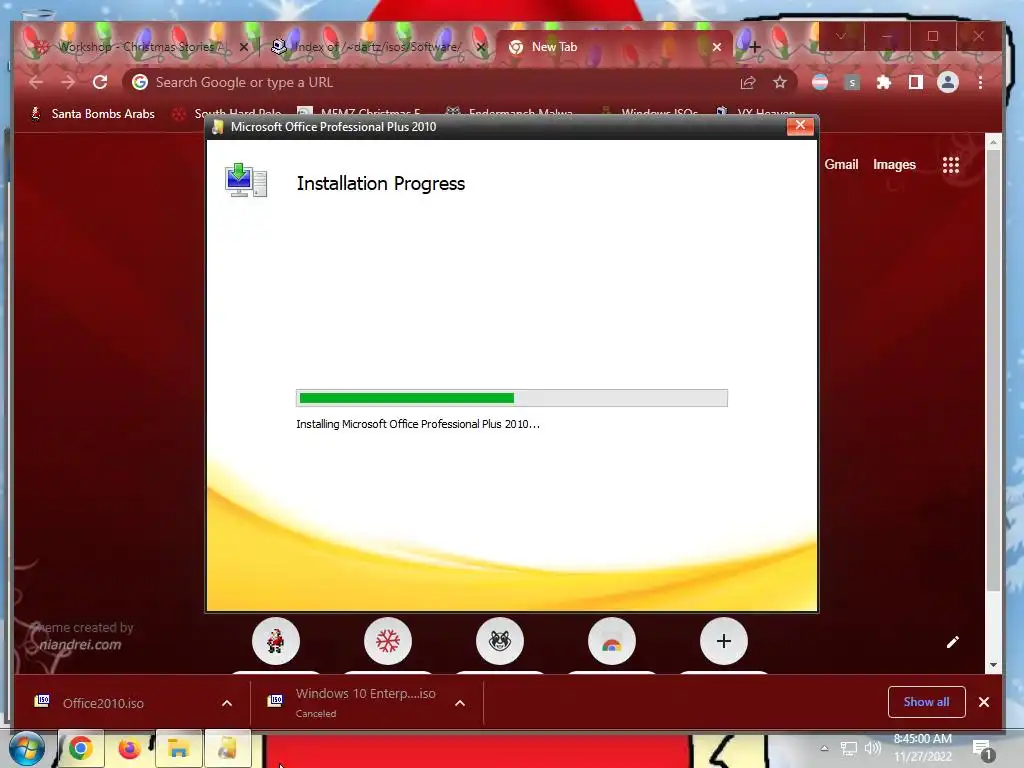Click the page scrollbar down arrow
This screenshot has width=1024, height=768.
click(x=993, y=665)
